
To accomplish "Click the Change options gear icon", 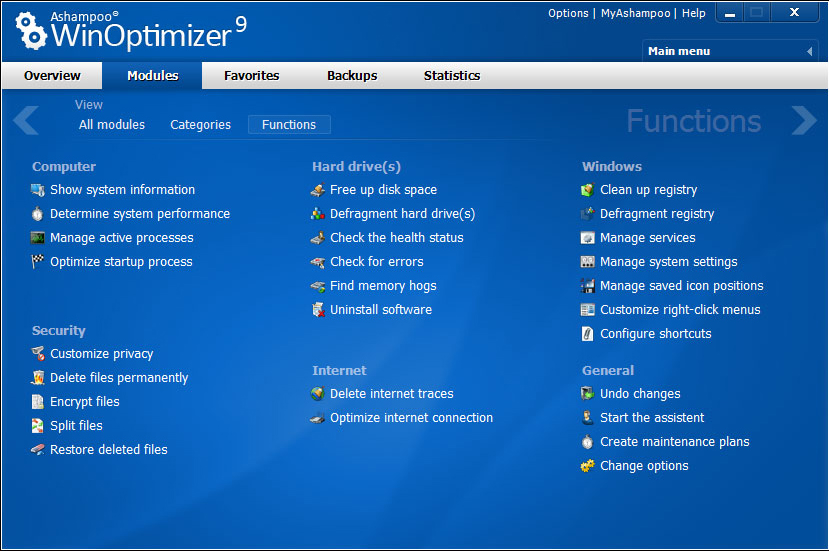I will [588, 466].
